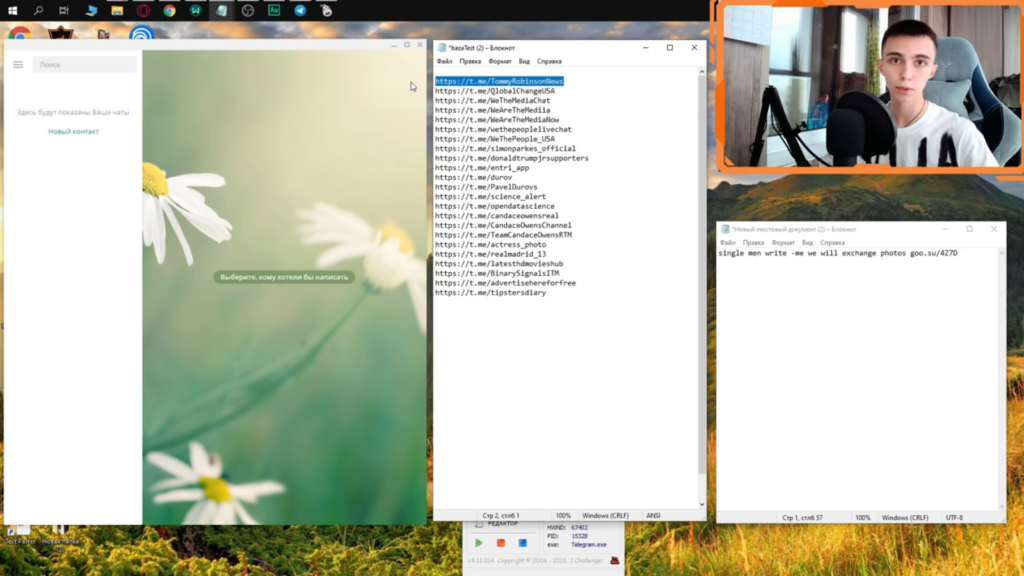Click the 'TeamCandaceOwensRTM' URL line
Image resolution: width=1024 pixels, height=576 pixels.
point(504,235)
